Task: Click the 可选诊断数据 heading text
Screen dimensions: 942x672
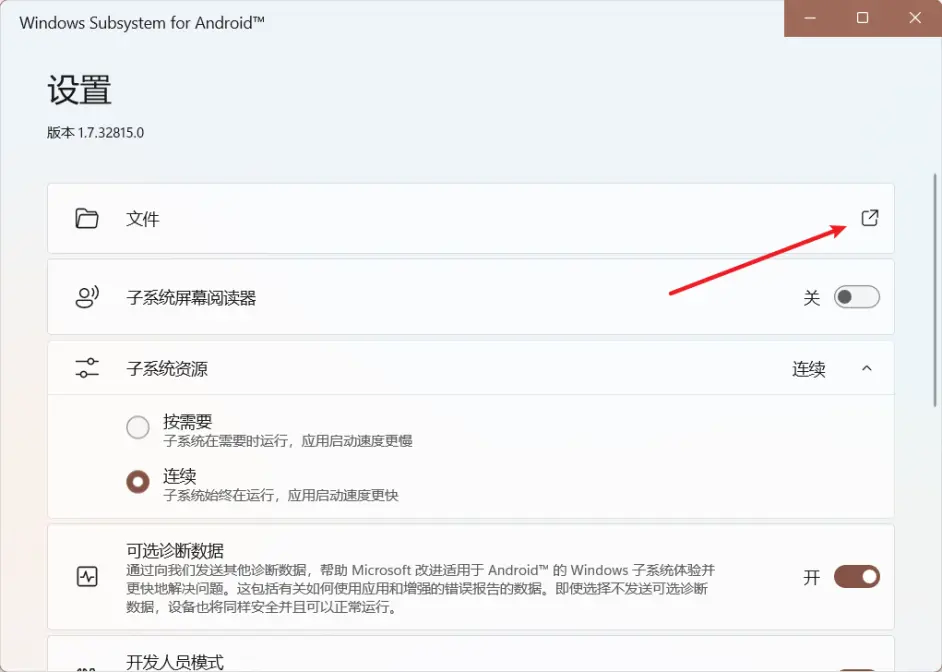Action: (x=175, y=550)
